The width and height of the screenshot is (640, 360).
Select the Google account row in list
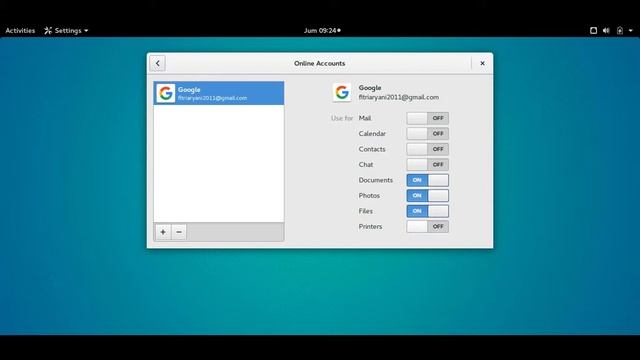[219, 93]
